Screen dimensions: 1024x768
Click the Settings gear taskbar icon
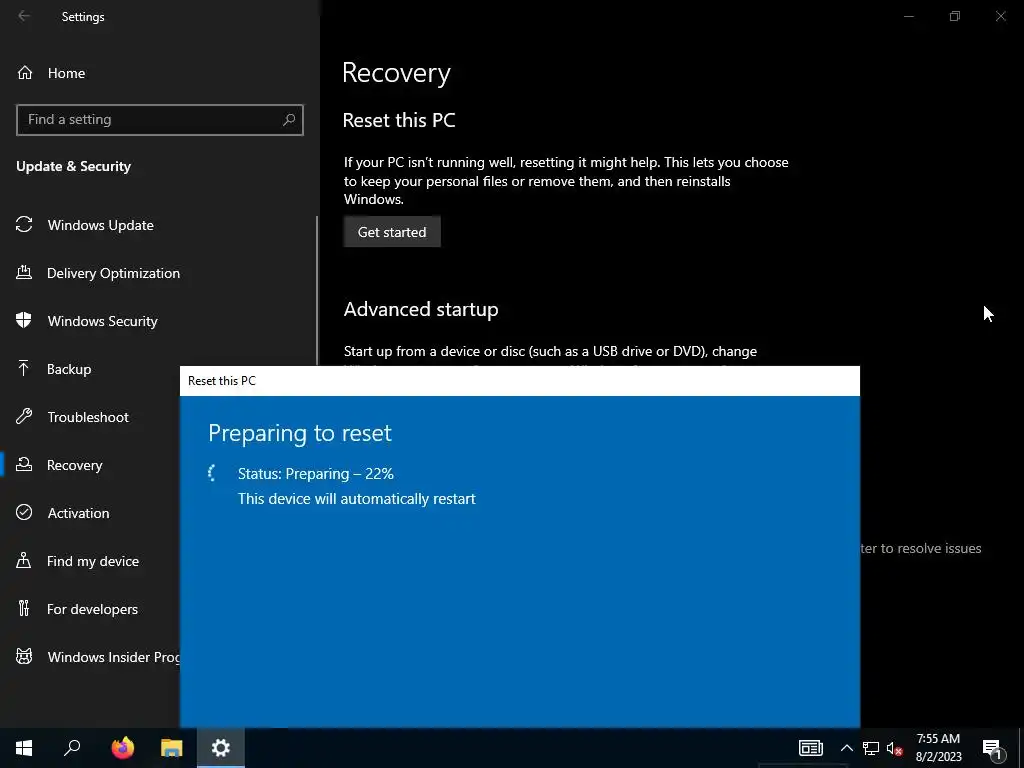[x=221, y=748]
